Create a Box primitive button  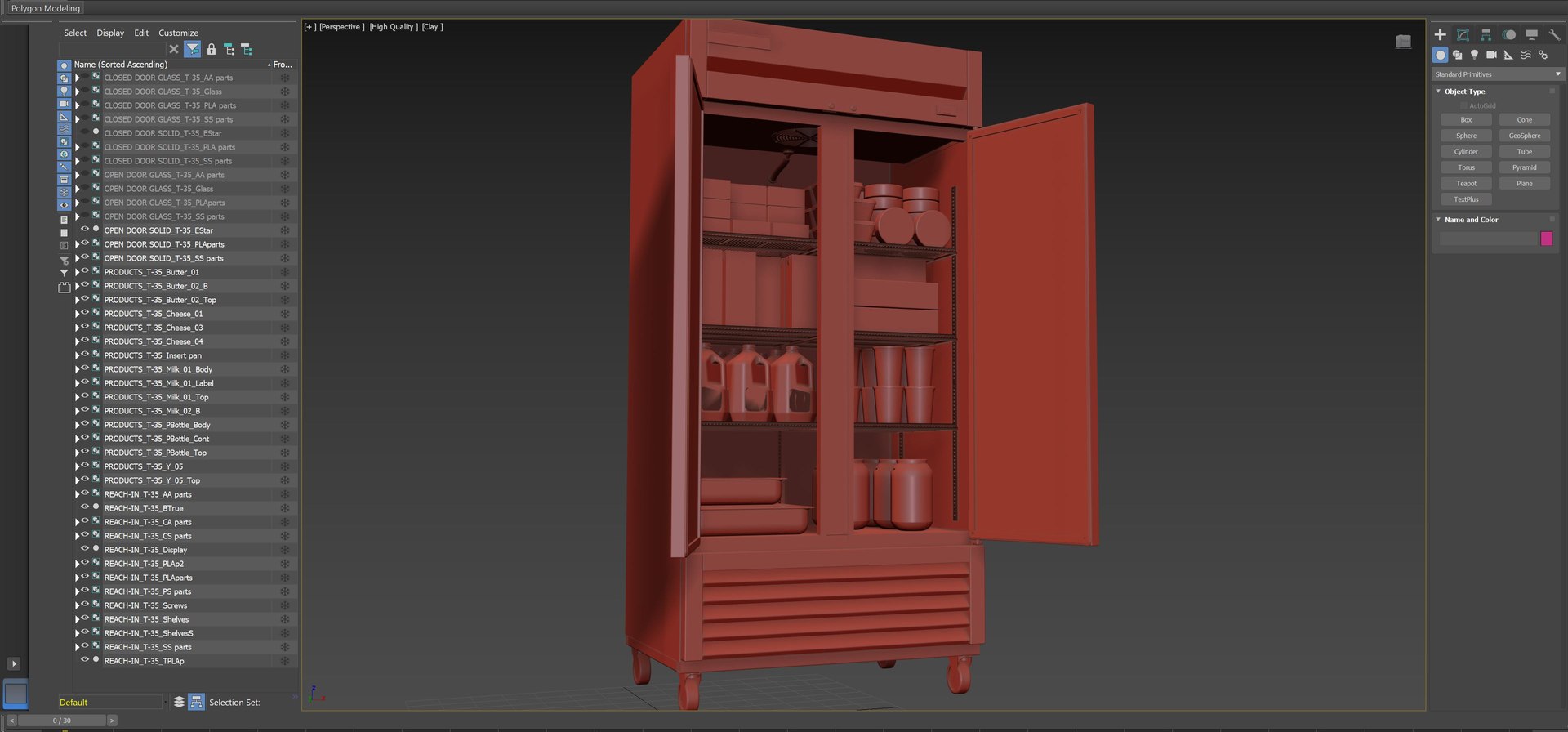point(1466,120)
